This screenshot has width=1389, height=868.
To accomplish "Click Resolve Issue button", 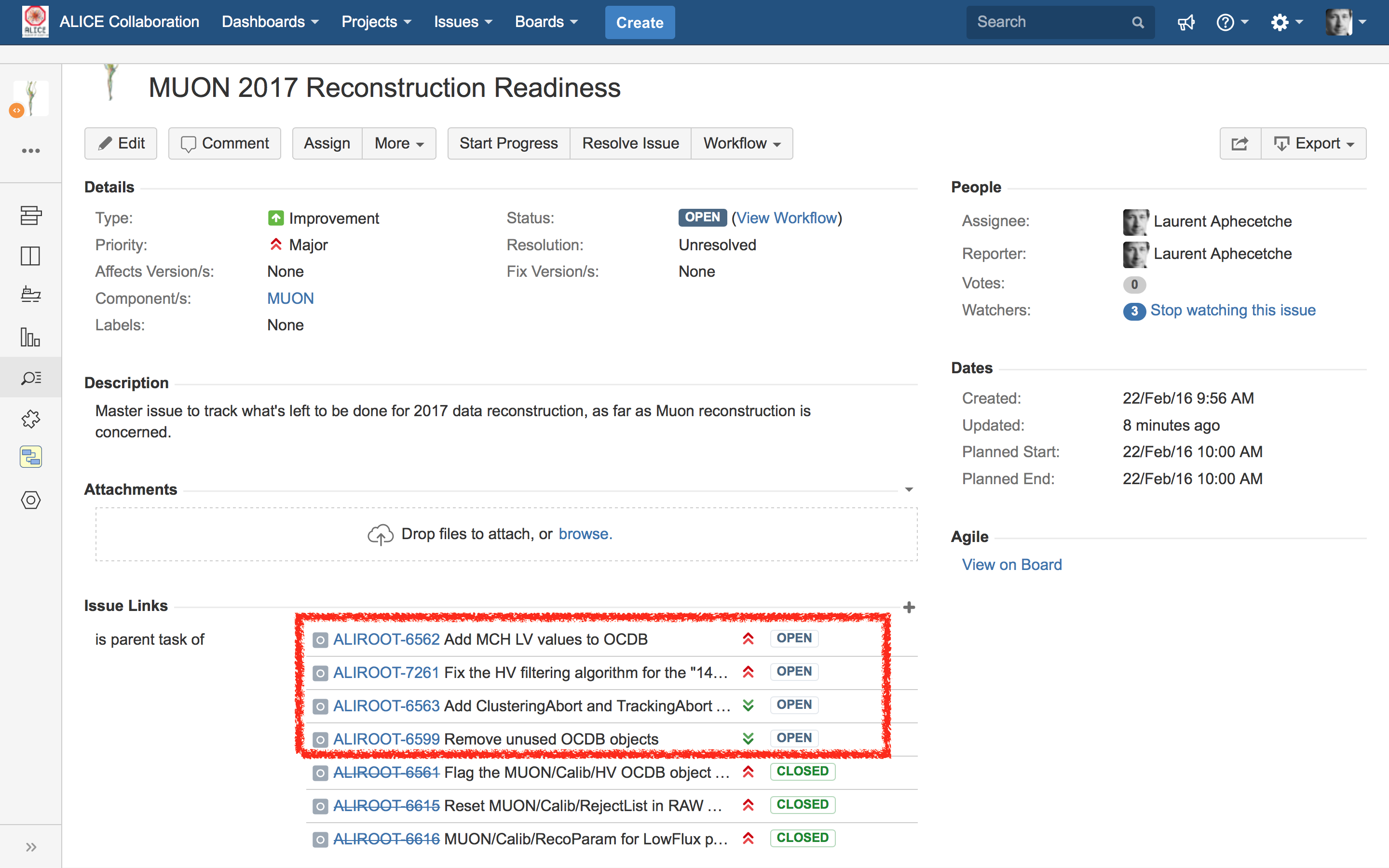I will tap(630, 144).
